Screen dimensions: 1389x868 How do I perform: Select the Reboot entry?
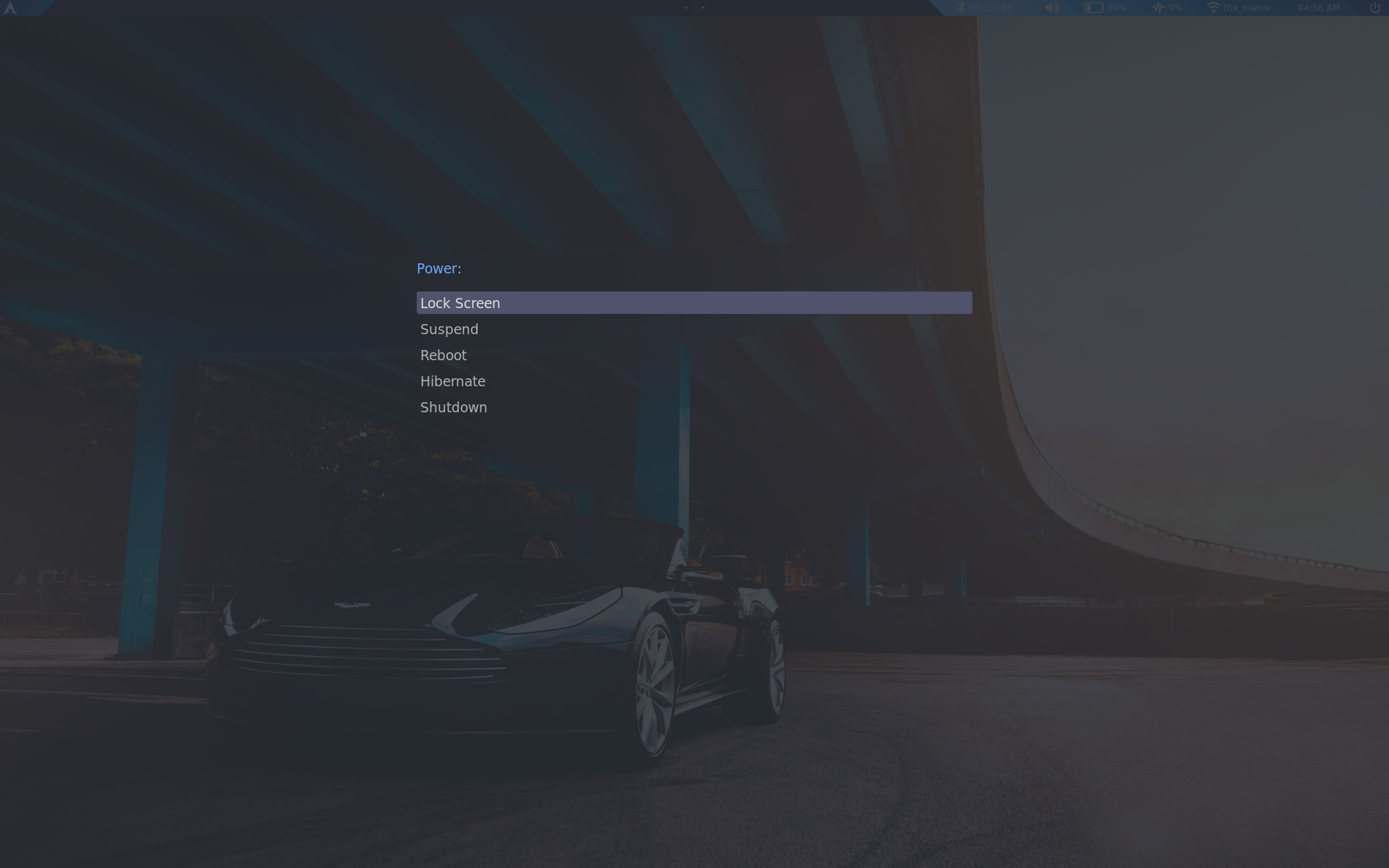click(x=443, y=355)
